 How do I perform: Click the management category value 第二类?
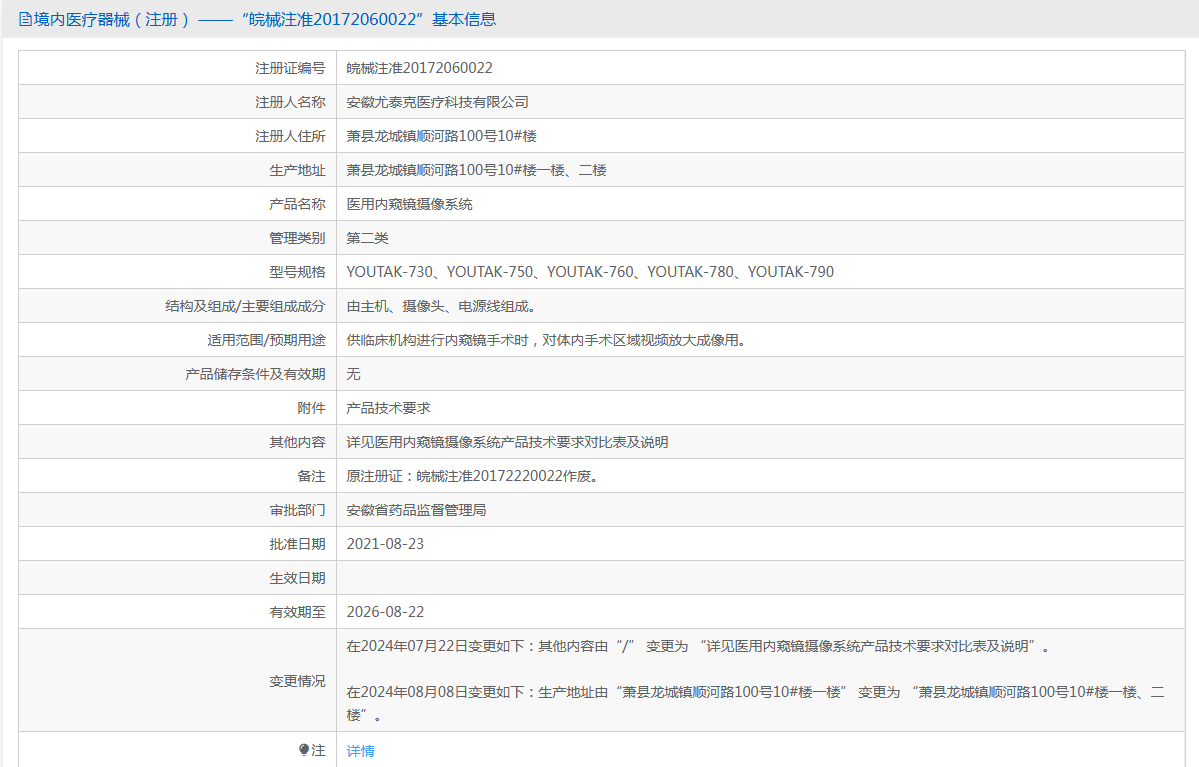367,238
